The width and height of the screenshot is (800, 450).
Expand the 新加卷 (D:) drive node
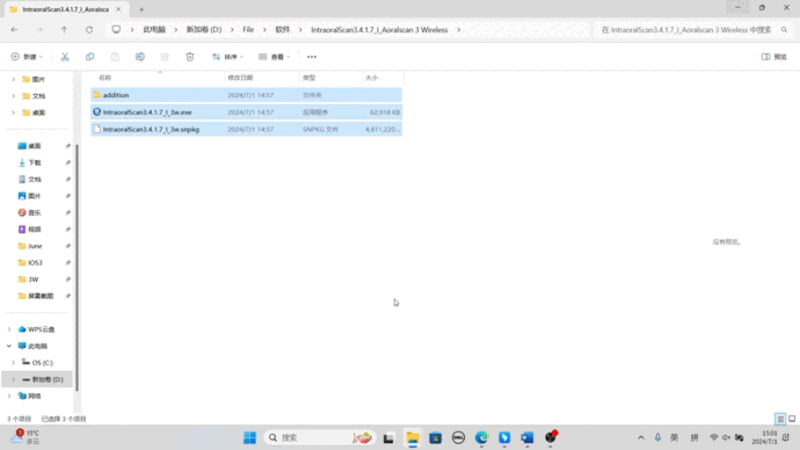[14, 380]
